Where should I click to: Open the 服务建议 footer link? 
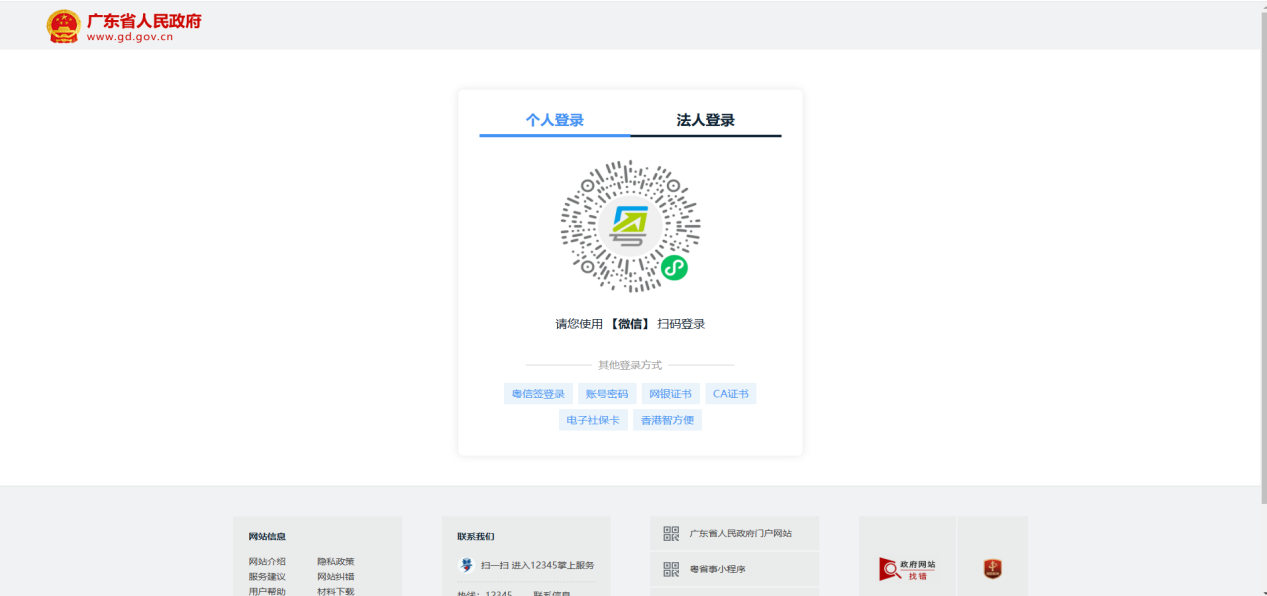tap(267, 577)
